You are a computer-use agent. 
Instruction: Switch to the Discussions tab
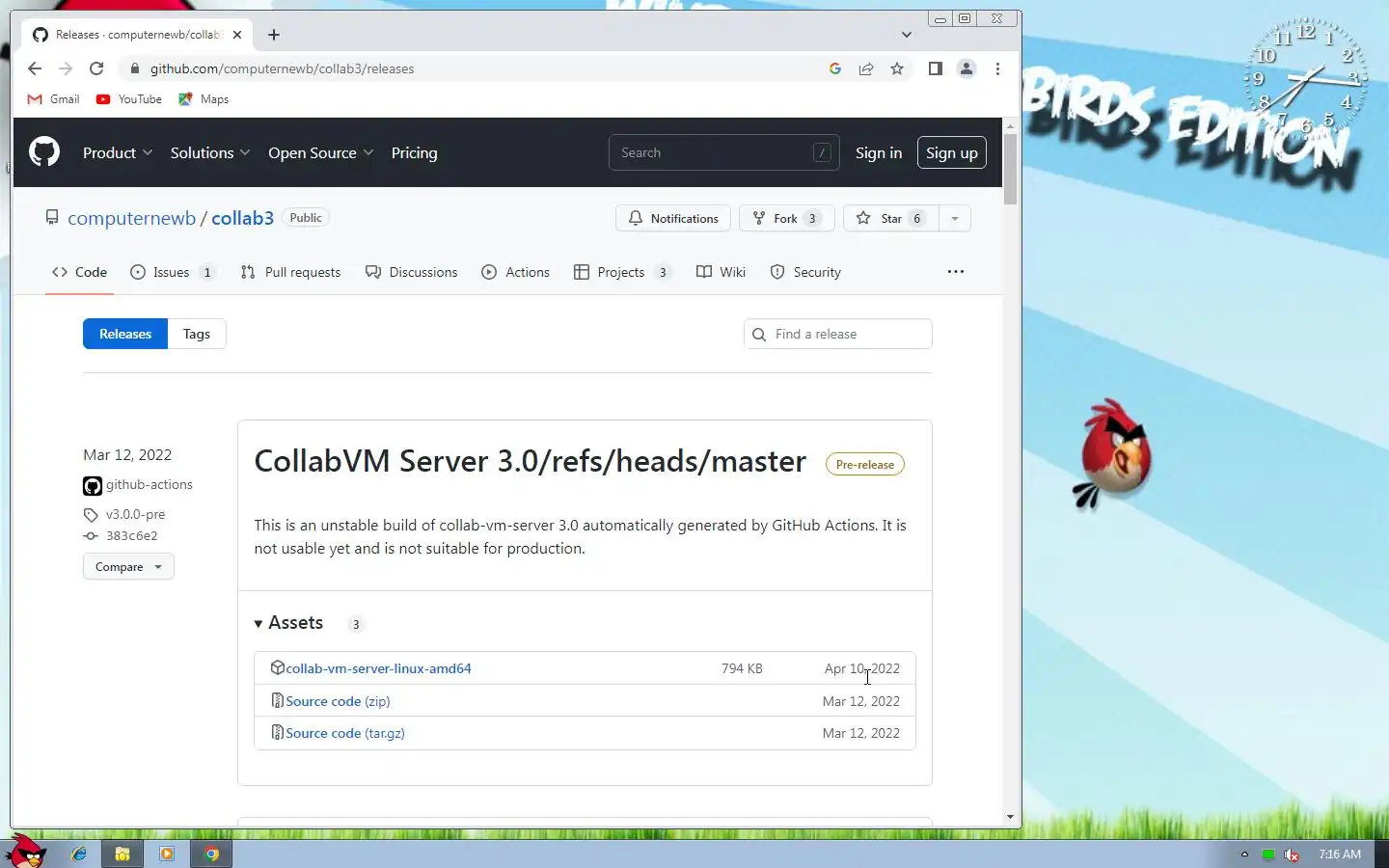pyautogui.click(x=411, y=272)
